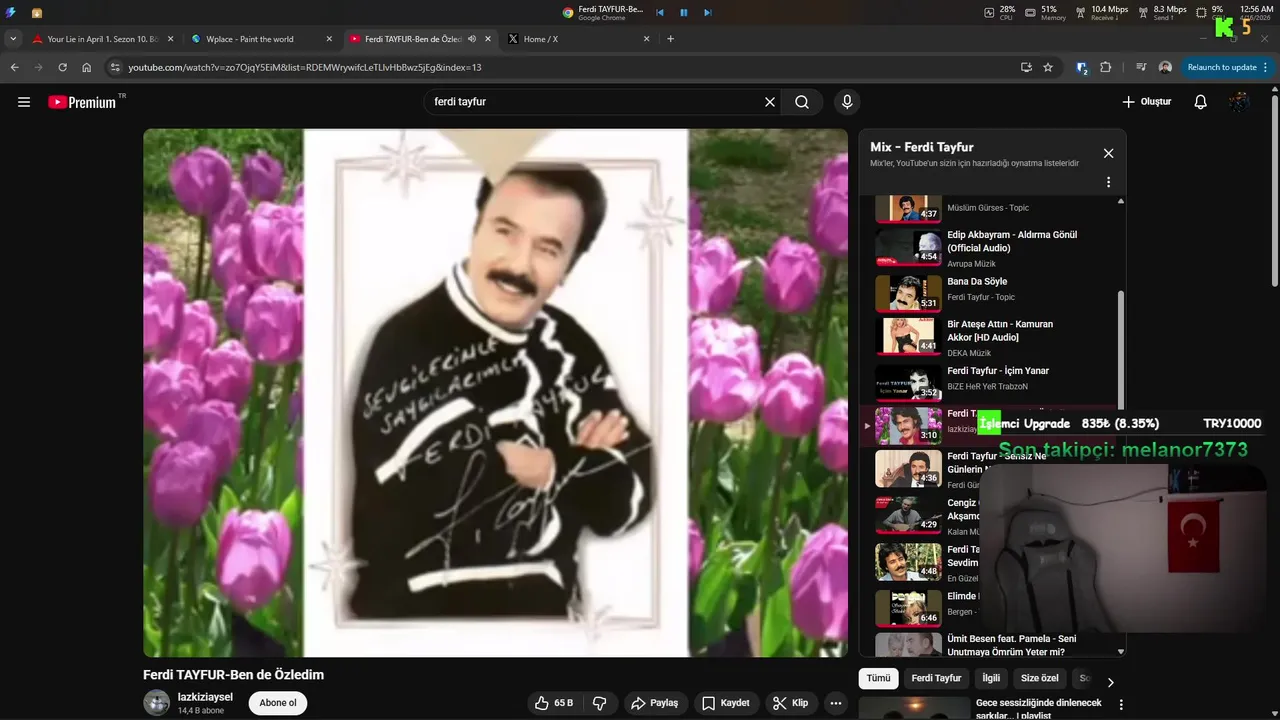Image resolution: width=1280 pixels, height=720 pixels.
Task: Save the video with Kaydet
Action: coord(726,703)
